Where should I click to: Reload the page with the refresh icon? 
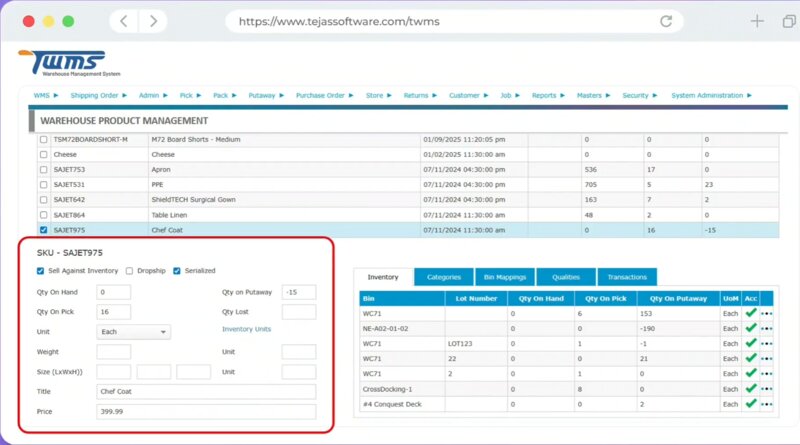coord(666,21)
